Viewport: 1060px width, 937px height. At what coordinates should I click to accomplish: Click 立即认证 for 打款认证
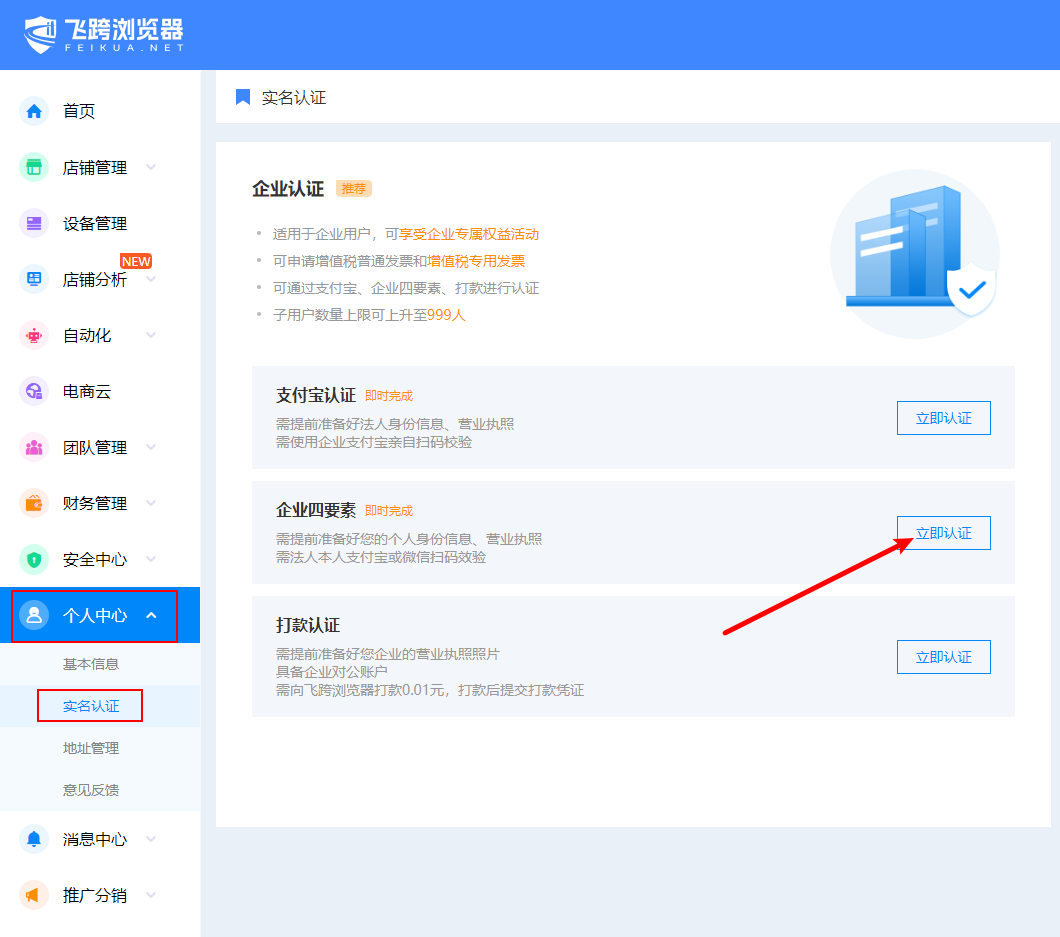943,657
